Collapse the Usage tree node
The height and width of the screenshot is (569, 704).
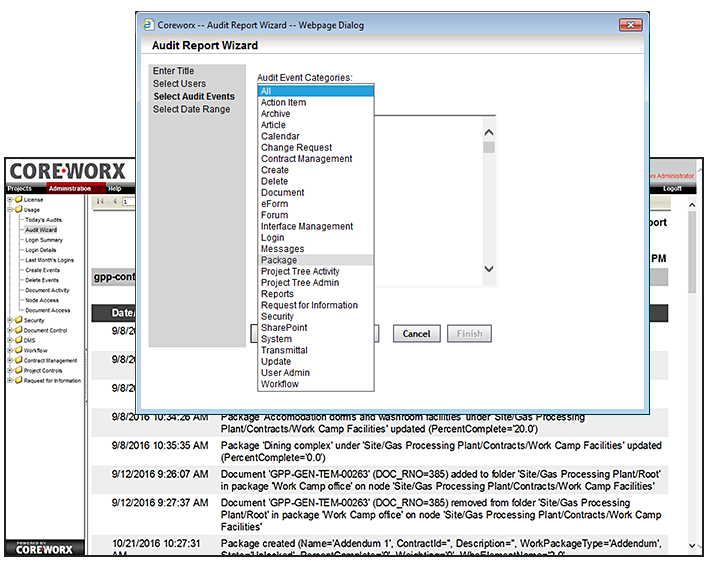tap(9, 210)
